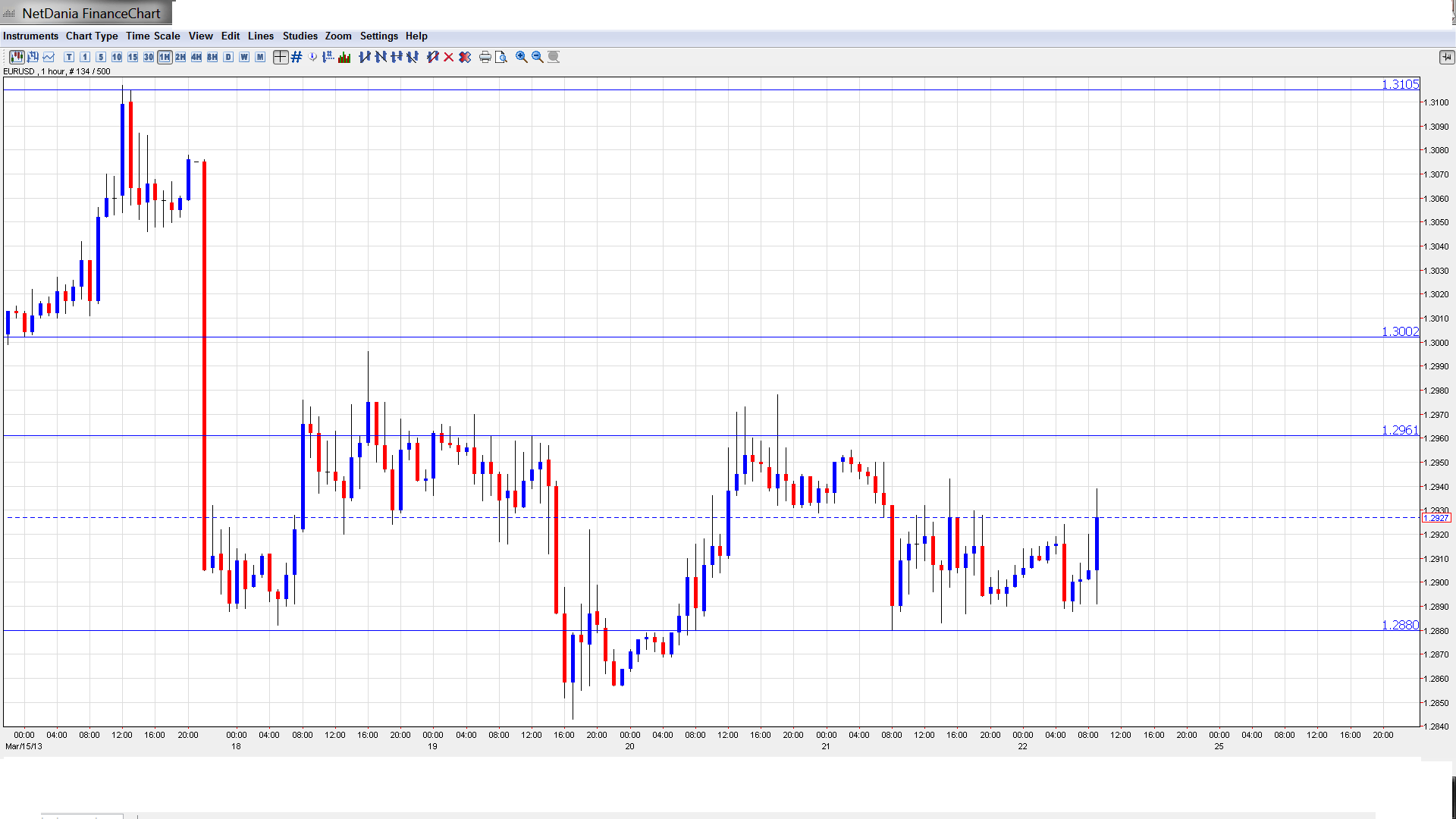The height and width of the screenshot is (819, 1456).
Task: Open the Time Scale menu
Action: coord(152,36)
